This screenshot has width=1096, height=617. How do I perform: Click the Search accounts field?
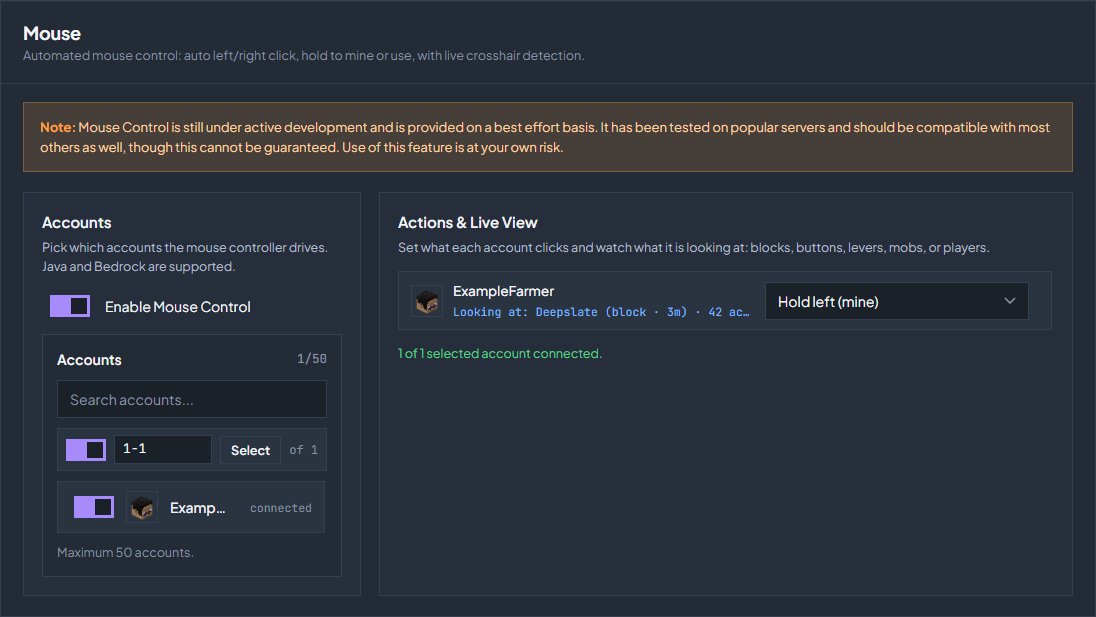tap(192, 399)
